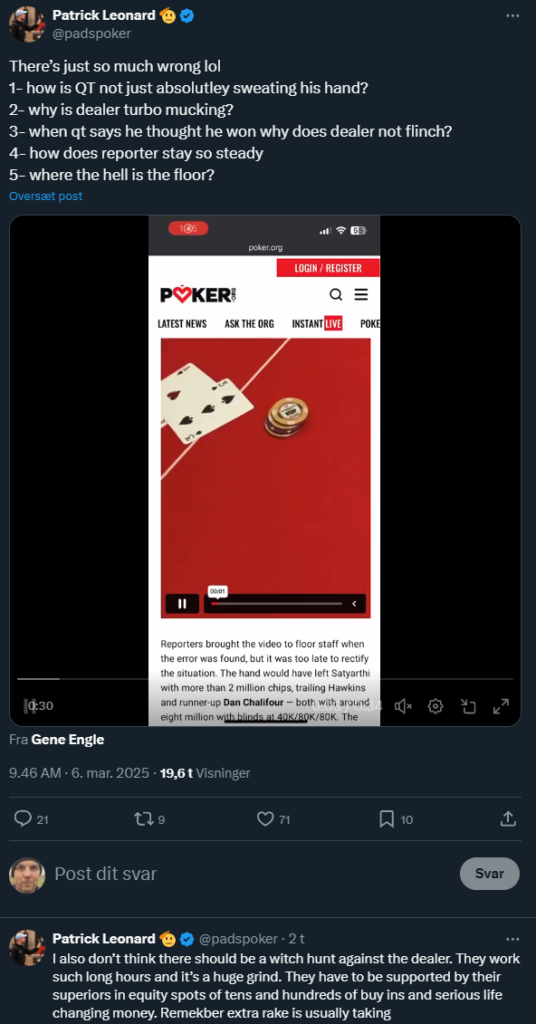The height and width of the screenshot is (1024, 536).
Task: Open Patrick Leonard's avatar on the reply
Action: 27,948
